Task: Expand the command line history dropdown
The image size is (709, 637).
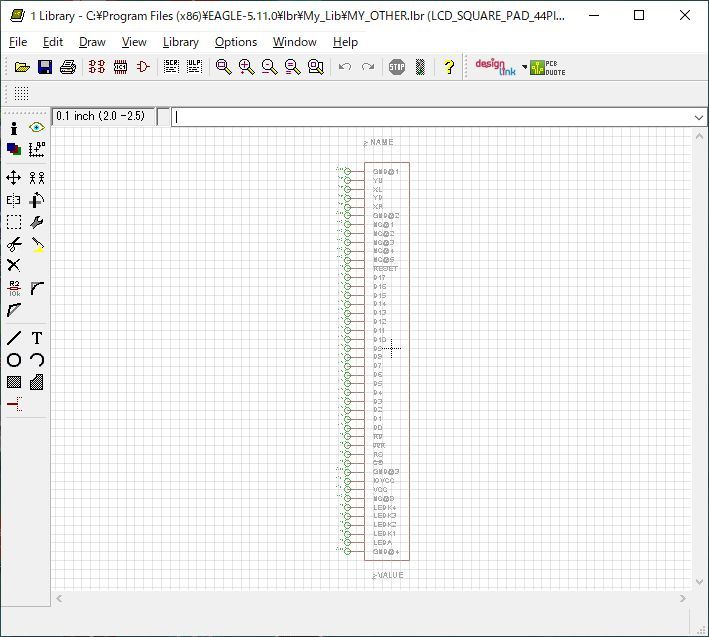Action: (698, 117)
